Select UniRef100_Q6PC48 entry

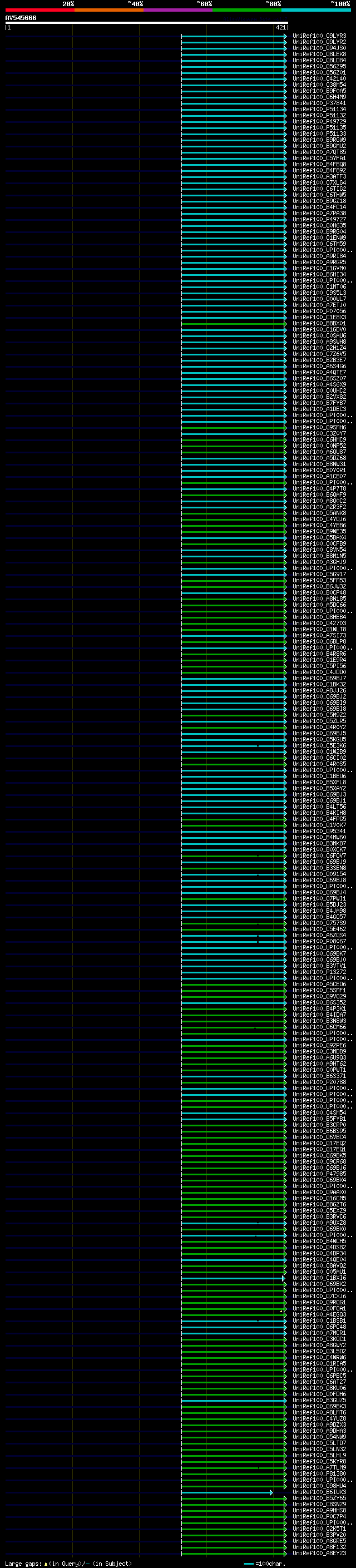319,1327
